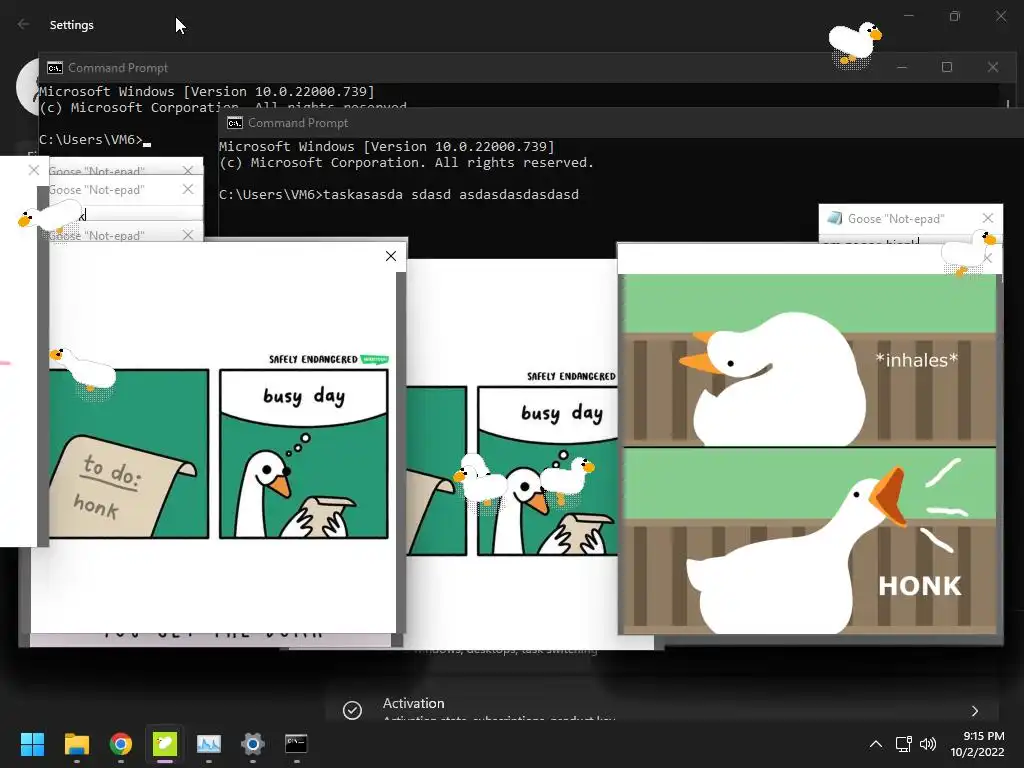Minimize the back Command Prompt window
Viewport: 1024px width, 768px height.
pyautogui.click(x=902, y=67)
